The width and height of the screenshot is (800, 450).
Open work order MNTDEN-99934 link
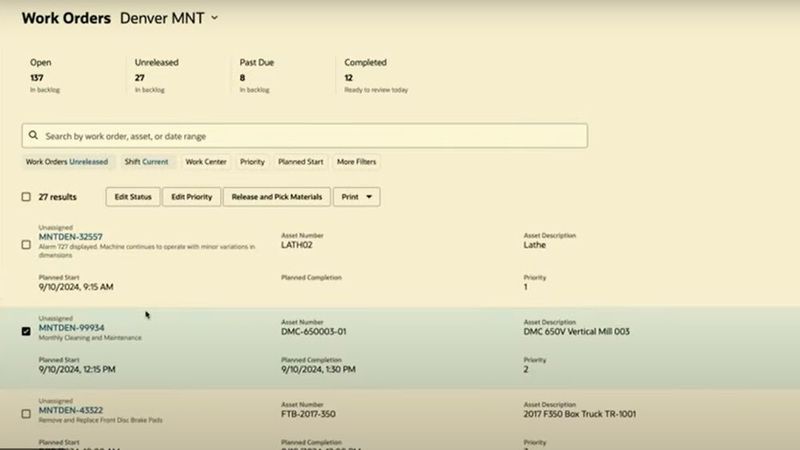(x=71, y=328)
